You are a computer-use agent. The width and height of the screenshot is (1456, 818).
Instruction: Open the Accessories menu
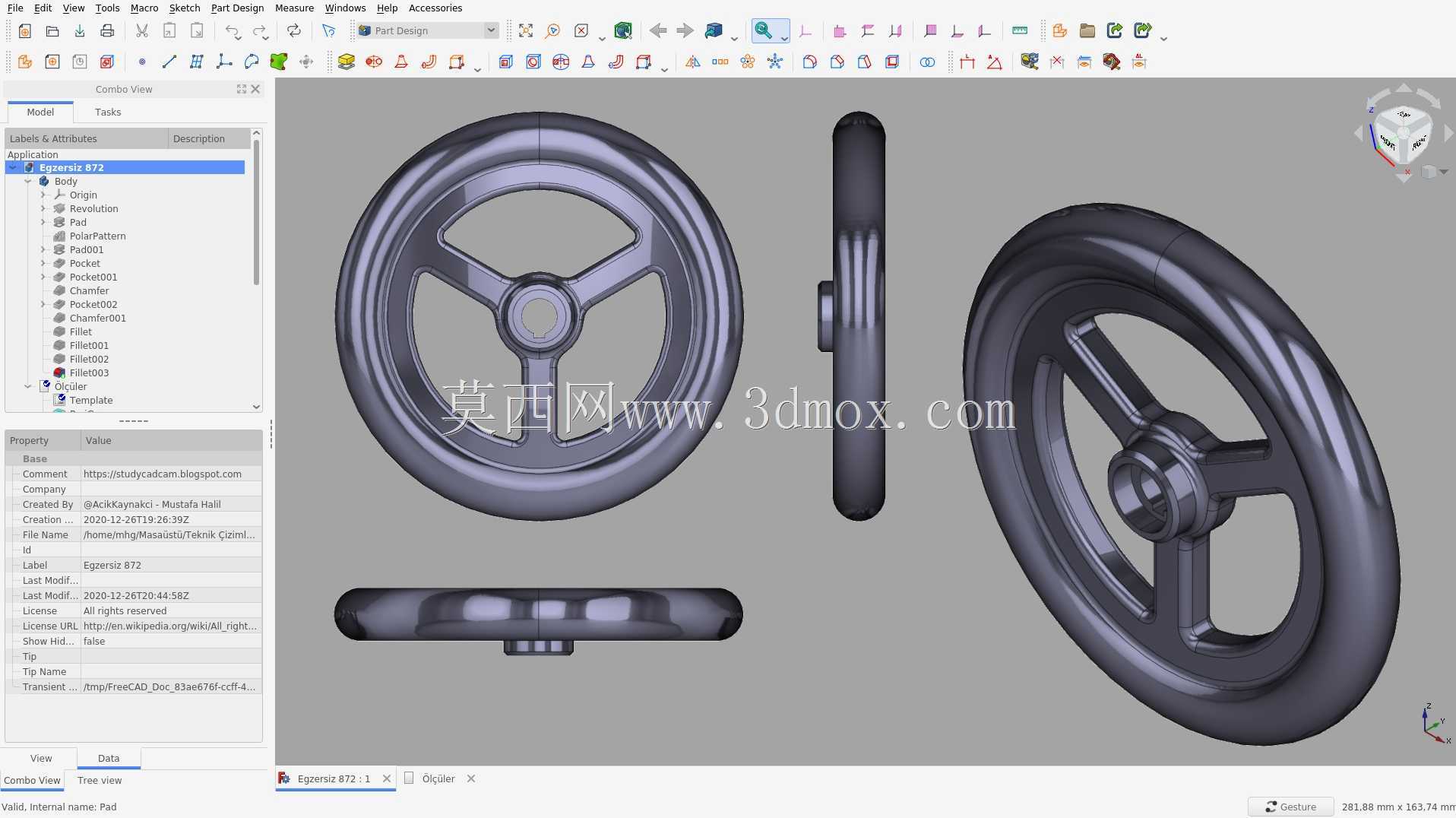tap(435, 8)
